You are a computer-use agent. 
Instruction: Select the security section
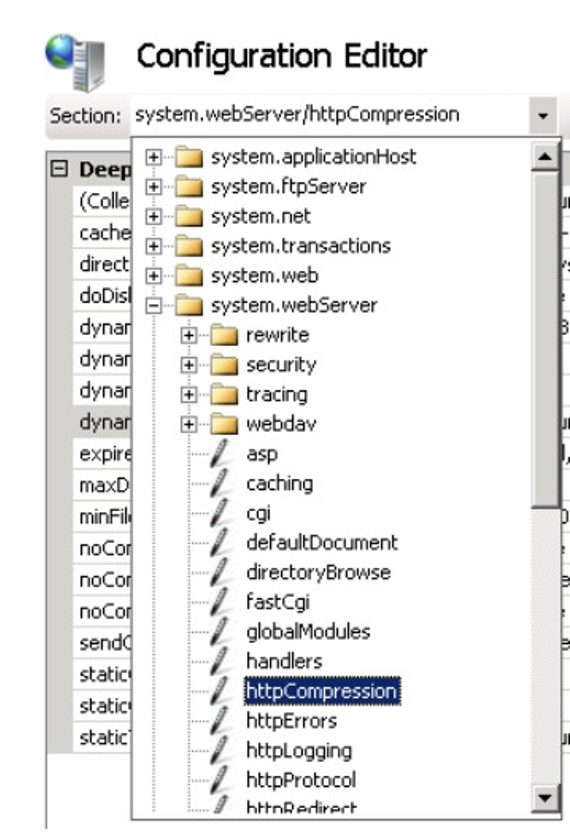281,365
